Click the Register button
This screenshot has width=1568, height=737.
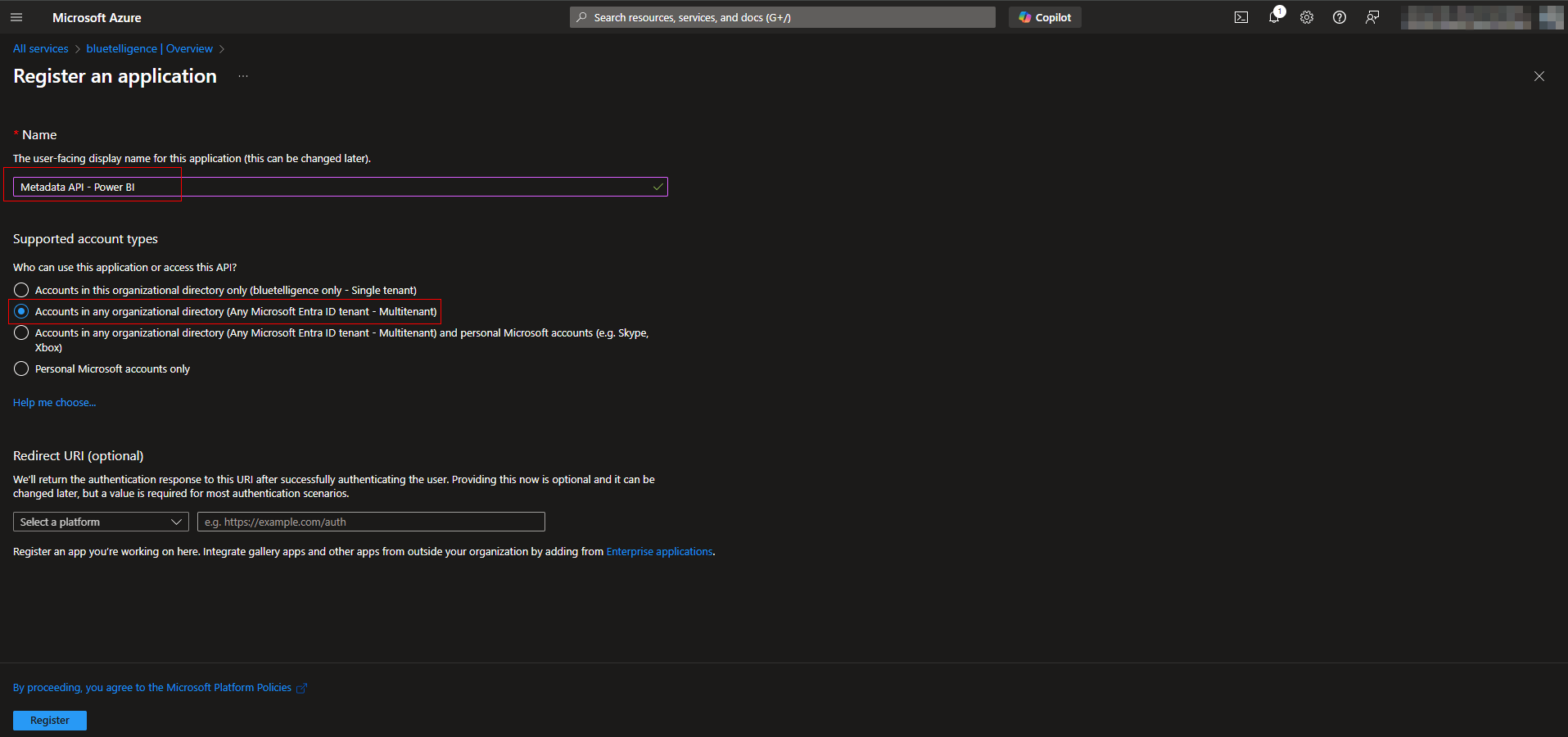[50, 720]
